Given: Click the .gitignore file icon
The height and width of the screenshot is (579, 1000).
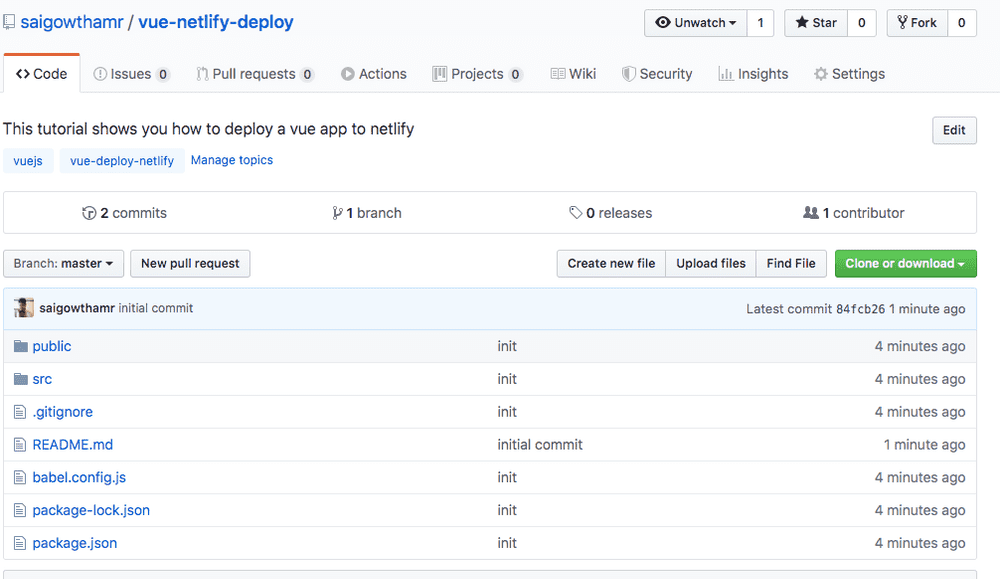Looking at the screenshot, I should [x=20, y=412].
